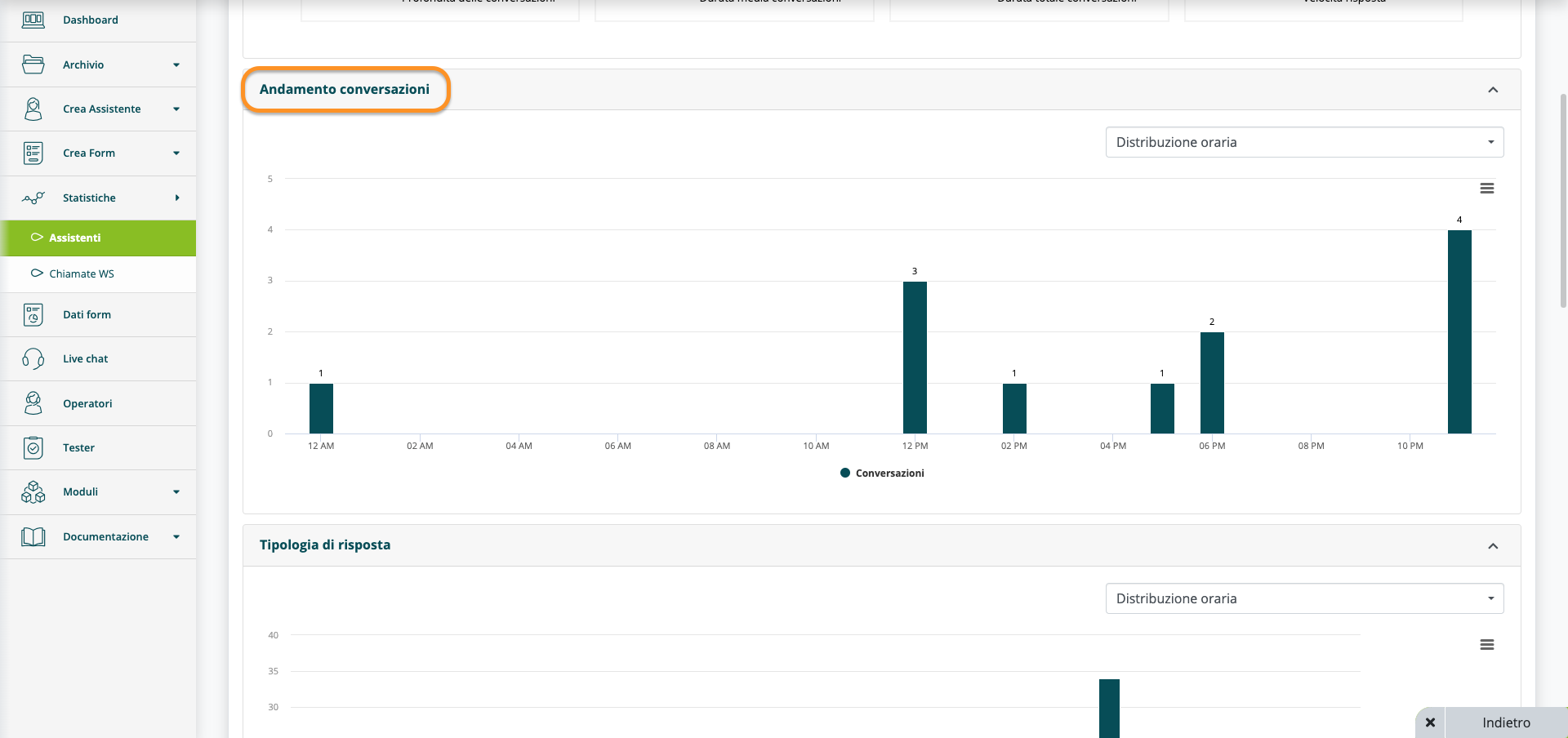
Task: Click the page vertical scrollbar
Action: pyautogui.click(x=1563, y=200)
